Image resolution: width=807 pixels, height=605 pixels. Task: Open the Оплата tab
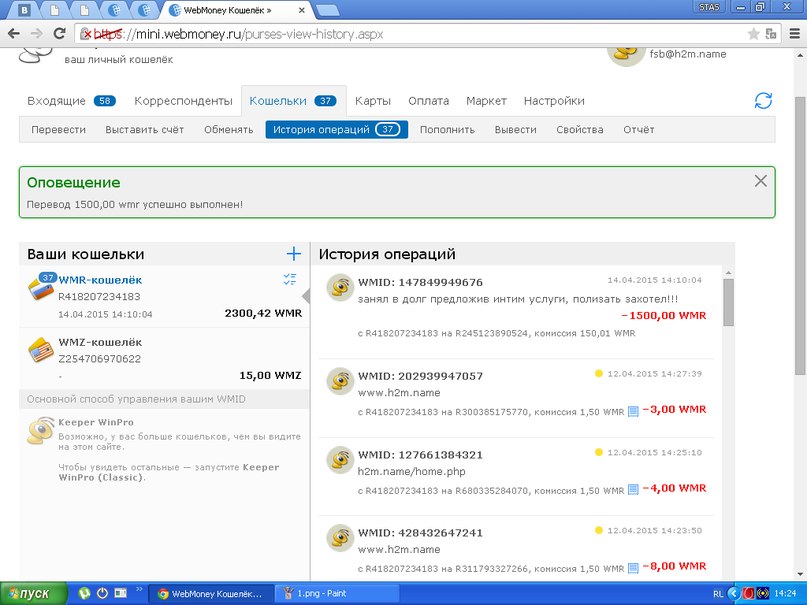429,101
